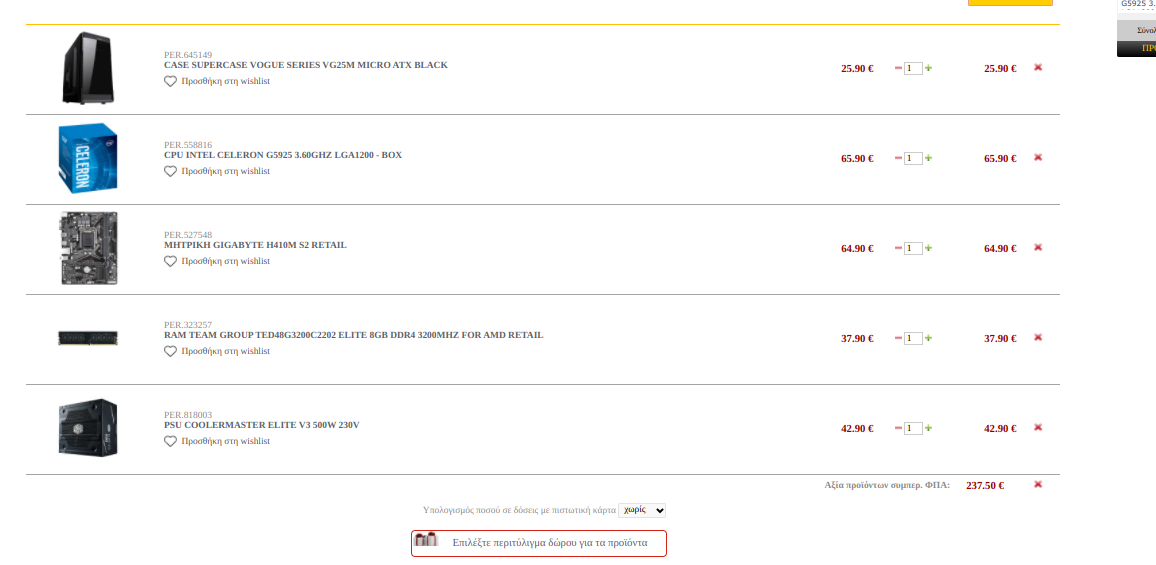Select product code PER.818003
This screenshot has width=1156, height=565.
pos(188,415)
